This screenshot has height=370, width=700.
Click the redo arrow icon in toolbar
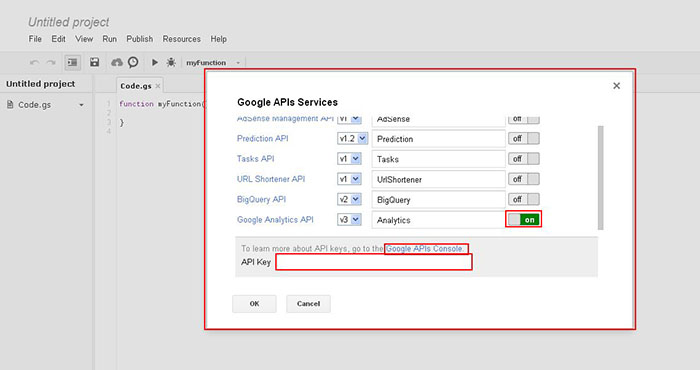point(51,62)
